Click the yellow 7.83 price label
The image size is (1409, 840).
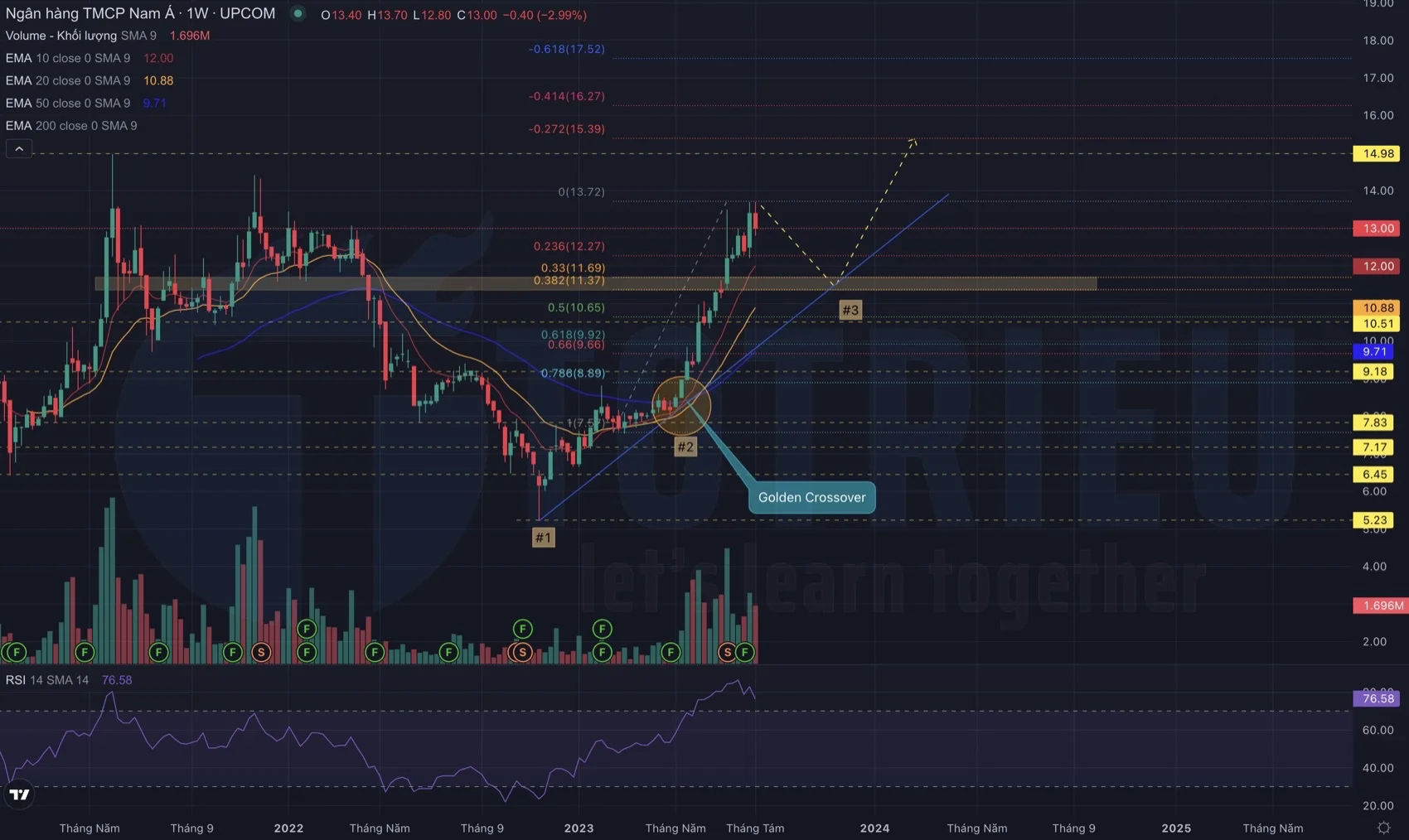(1375, 422)
